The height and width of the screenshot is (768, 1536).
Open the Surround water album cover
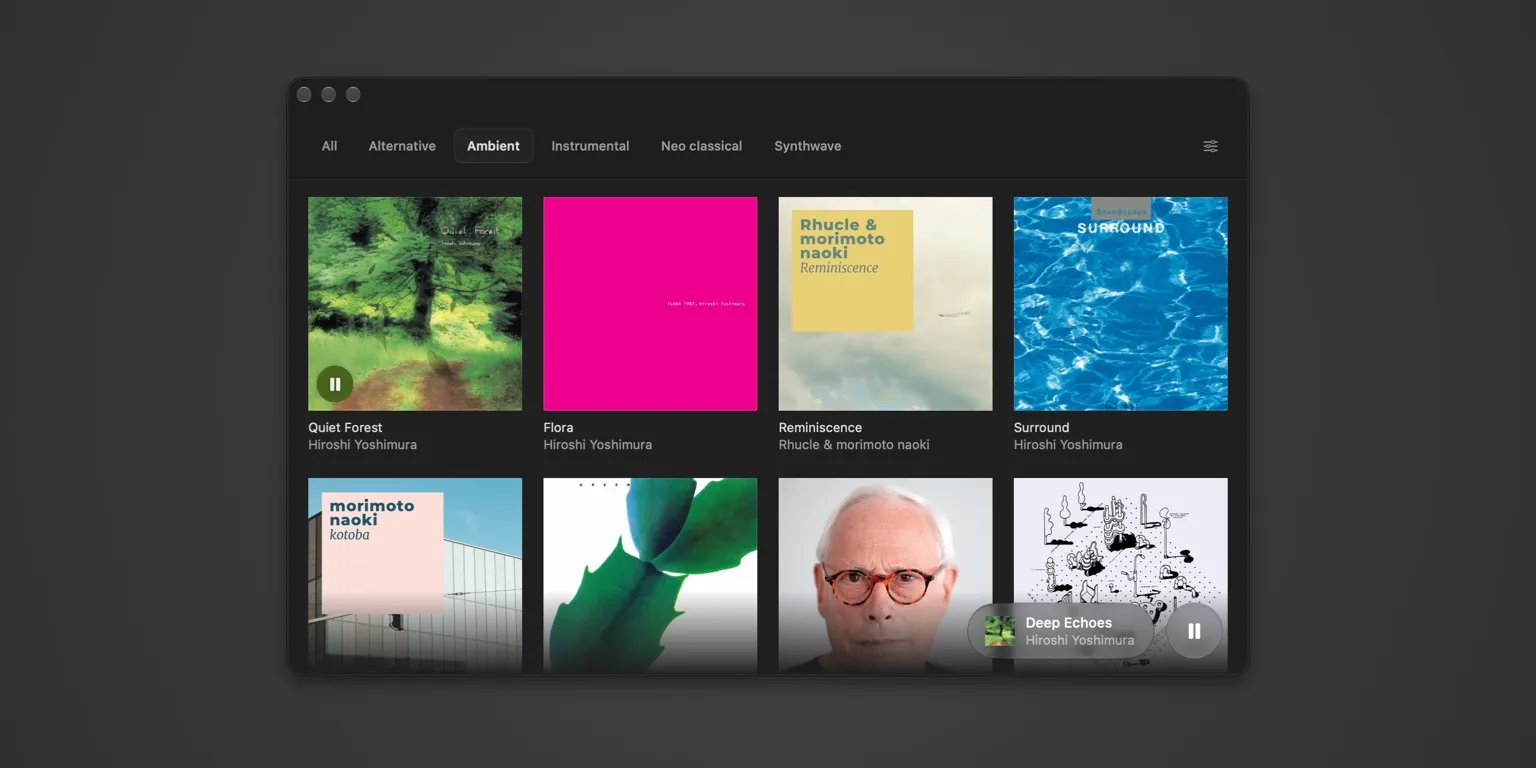tap(1121, 304)
